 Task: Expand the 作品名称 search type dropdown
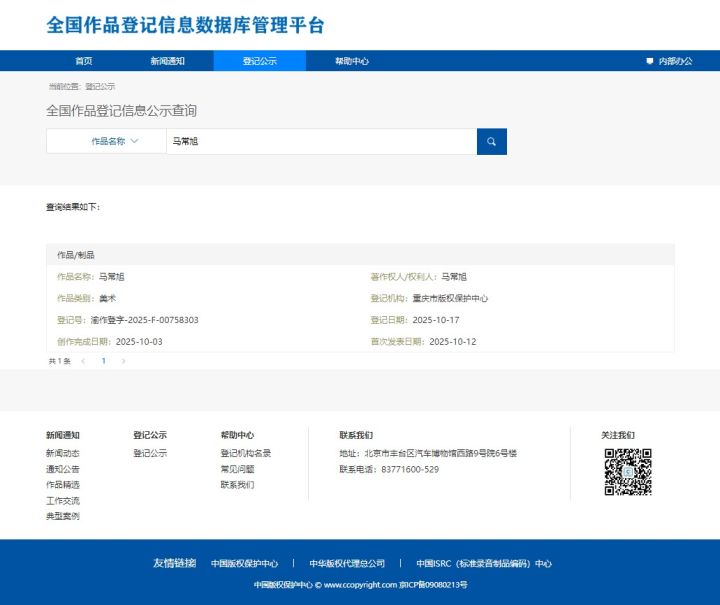point(106,142)
